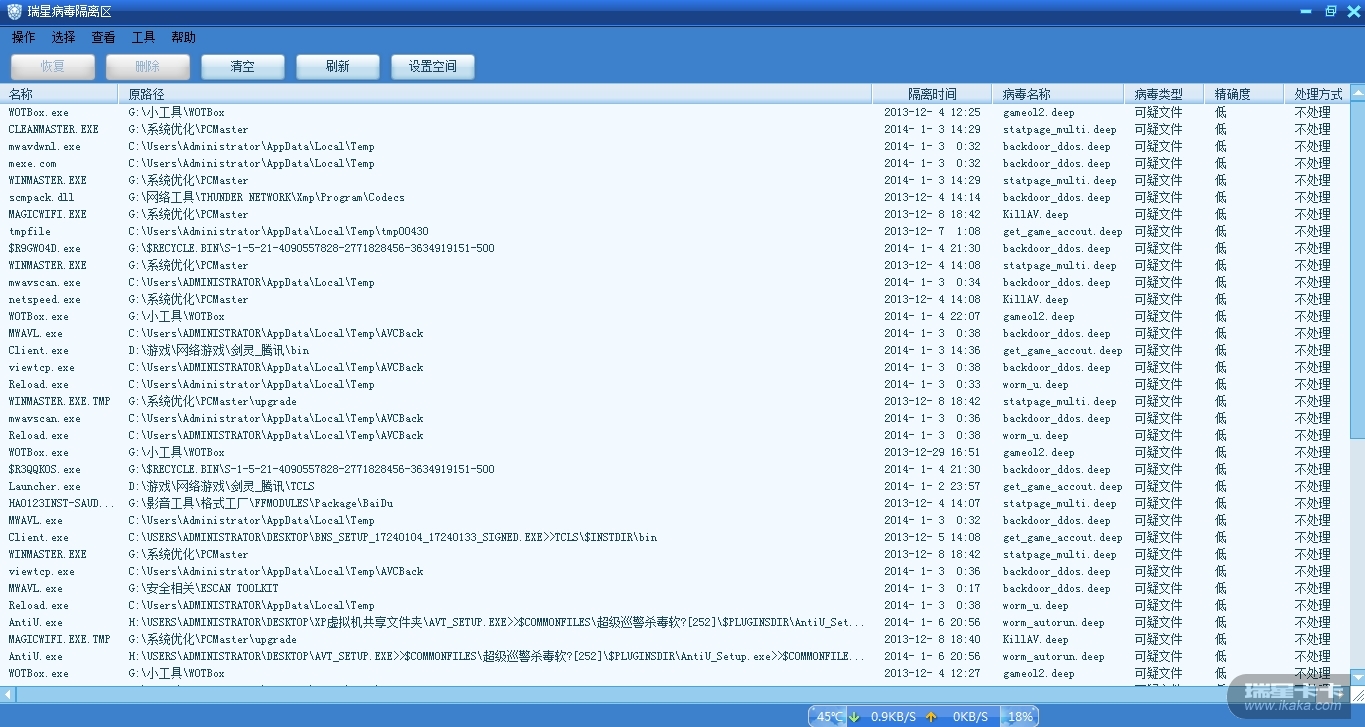The image size is (1365, 727).
Task: Click the path containing XP虚拟机共享文件夹
Action: coord(496,622)
